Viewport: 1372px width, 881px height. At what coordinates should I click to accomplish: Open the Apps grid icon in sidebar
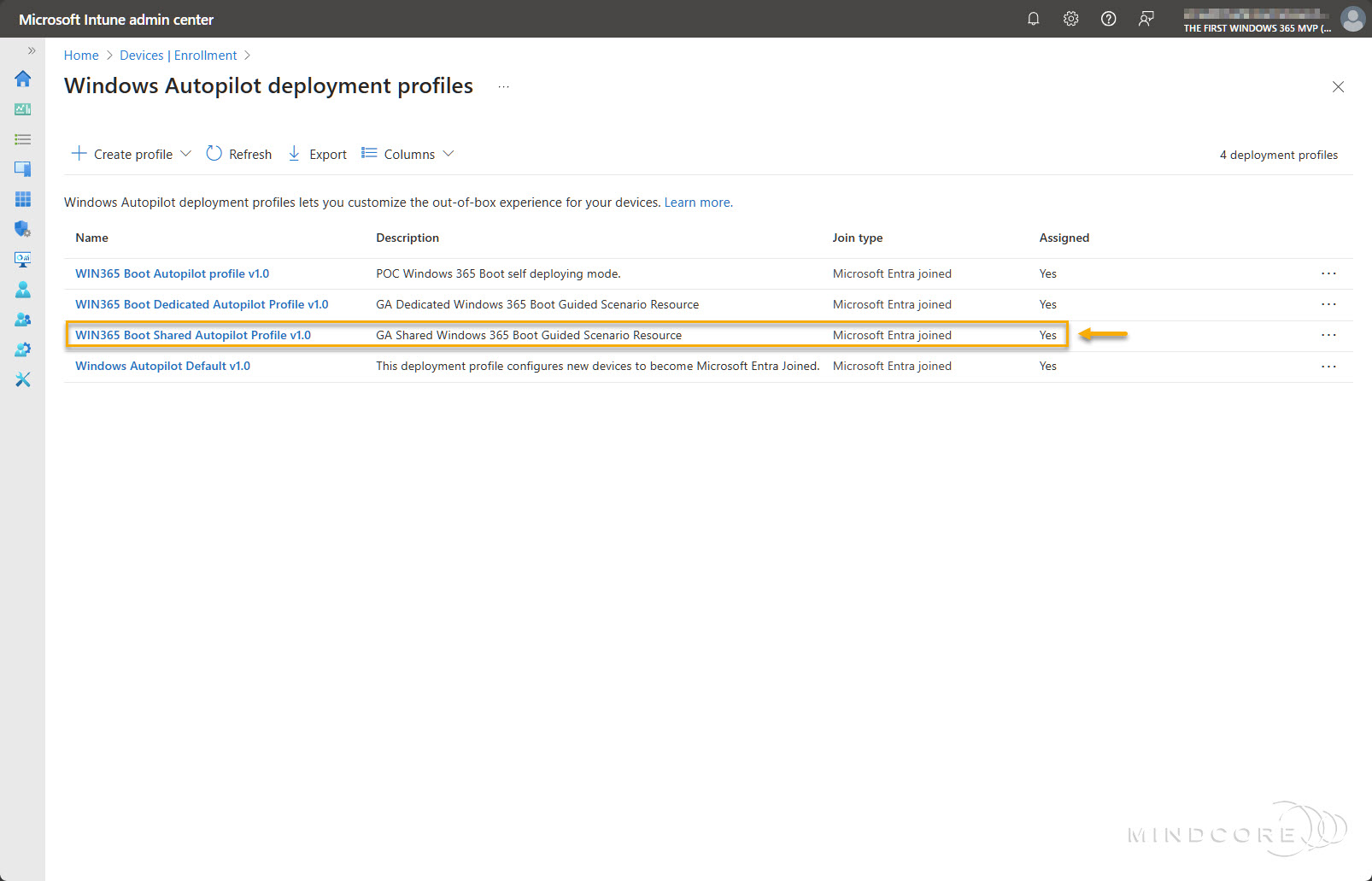(23, 199)
